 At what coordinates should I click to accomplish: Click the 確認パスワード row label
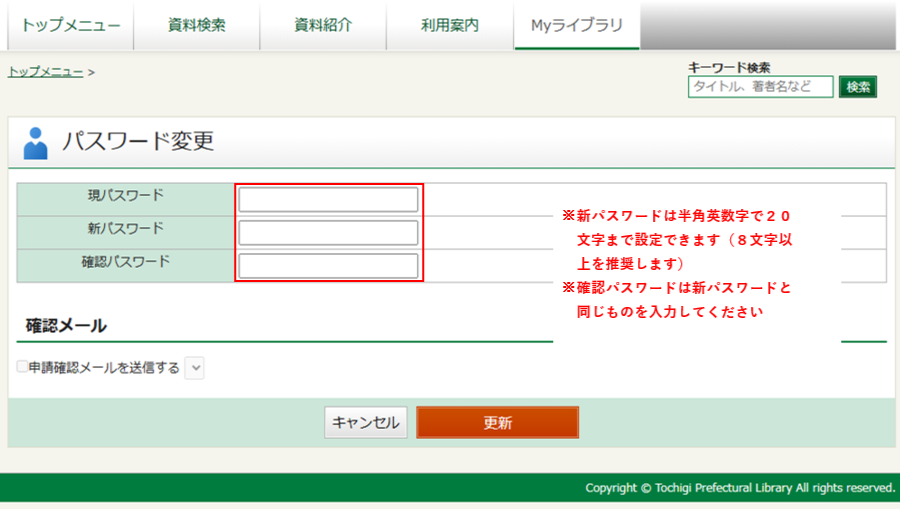click(x=126, y=262)
